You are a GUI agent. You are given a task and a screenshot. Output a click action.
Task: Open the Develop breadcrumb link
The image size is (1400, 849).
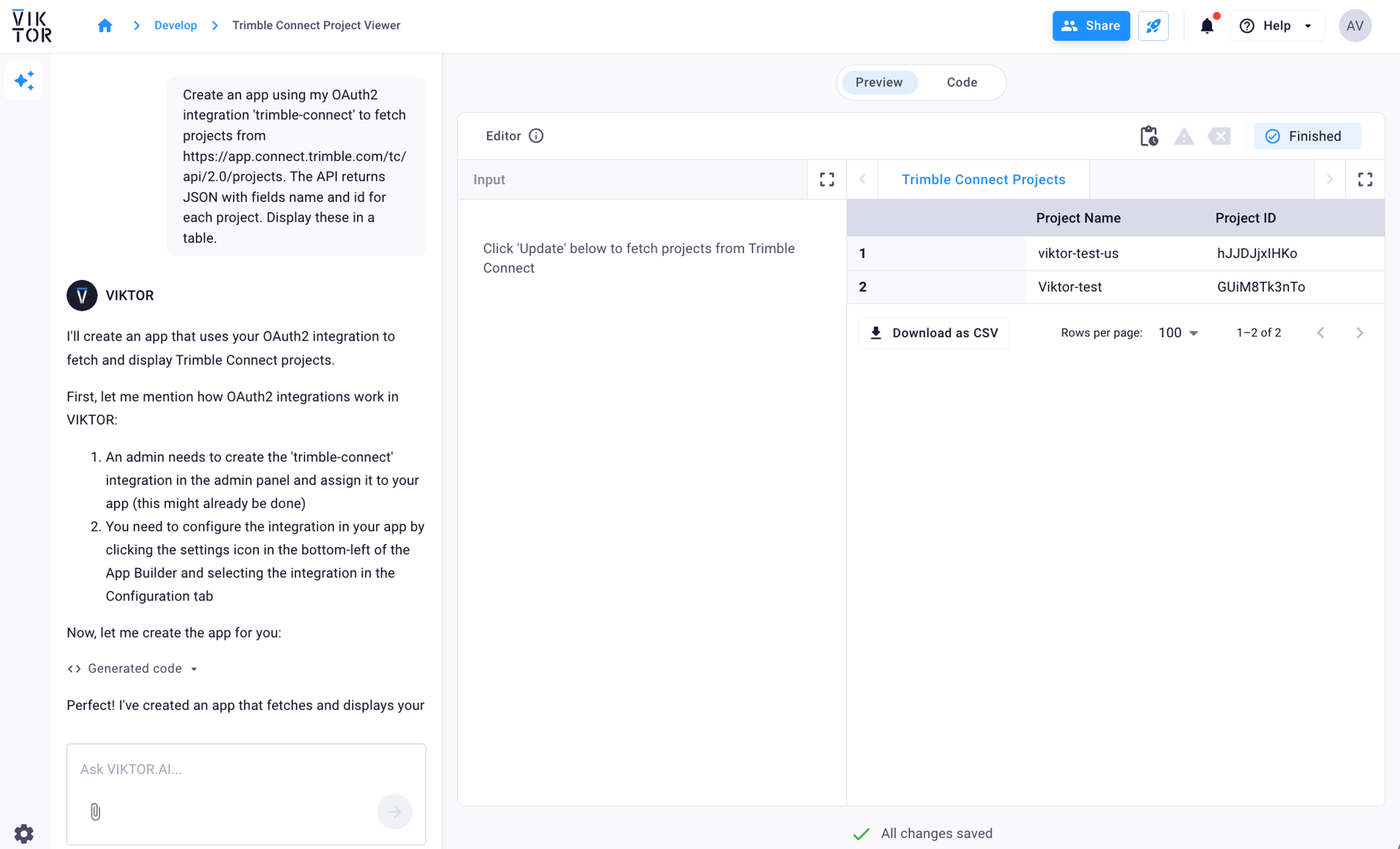tap(175, 25)
